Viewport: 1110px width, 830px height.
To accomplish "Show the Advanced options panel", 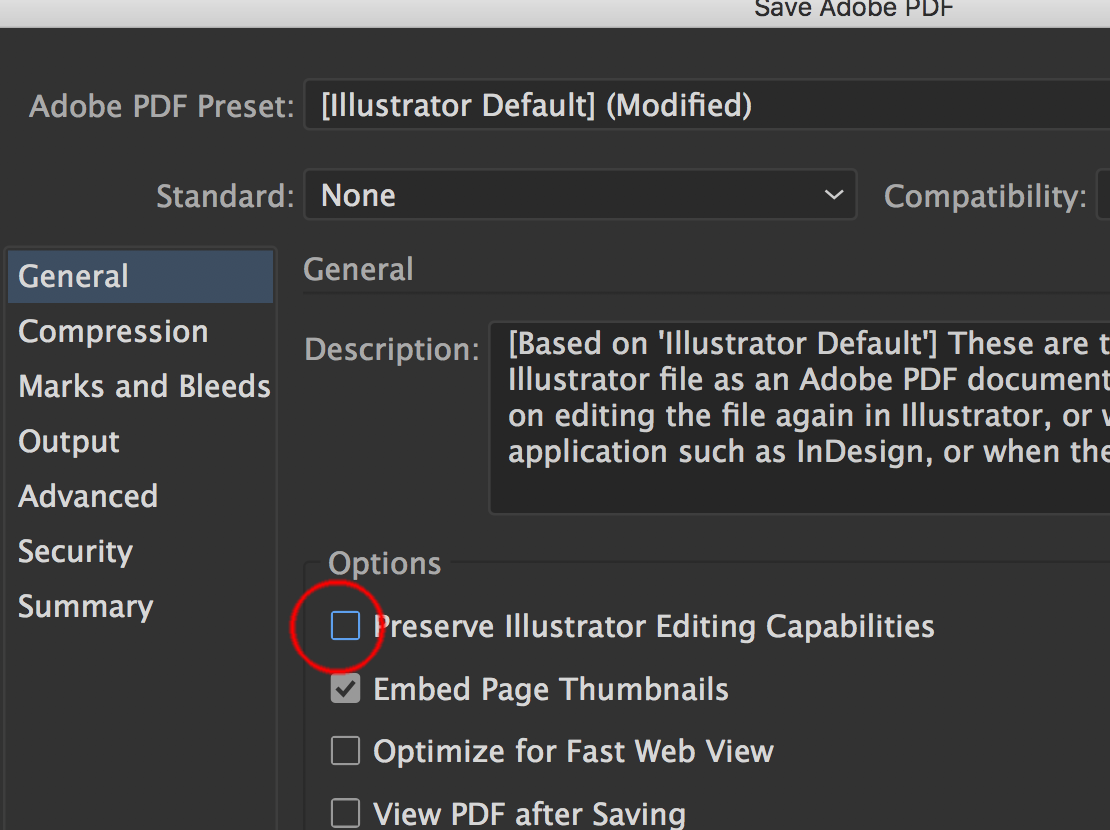I will click(88, 497).
